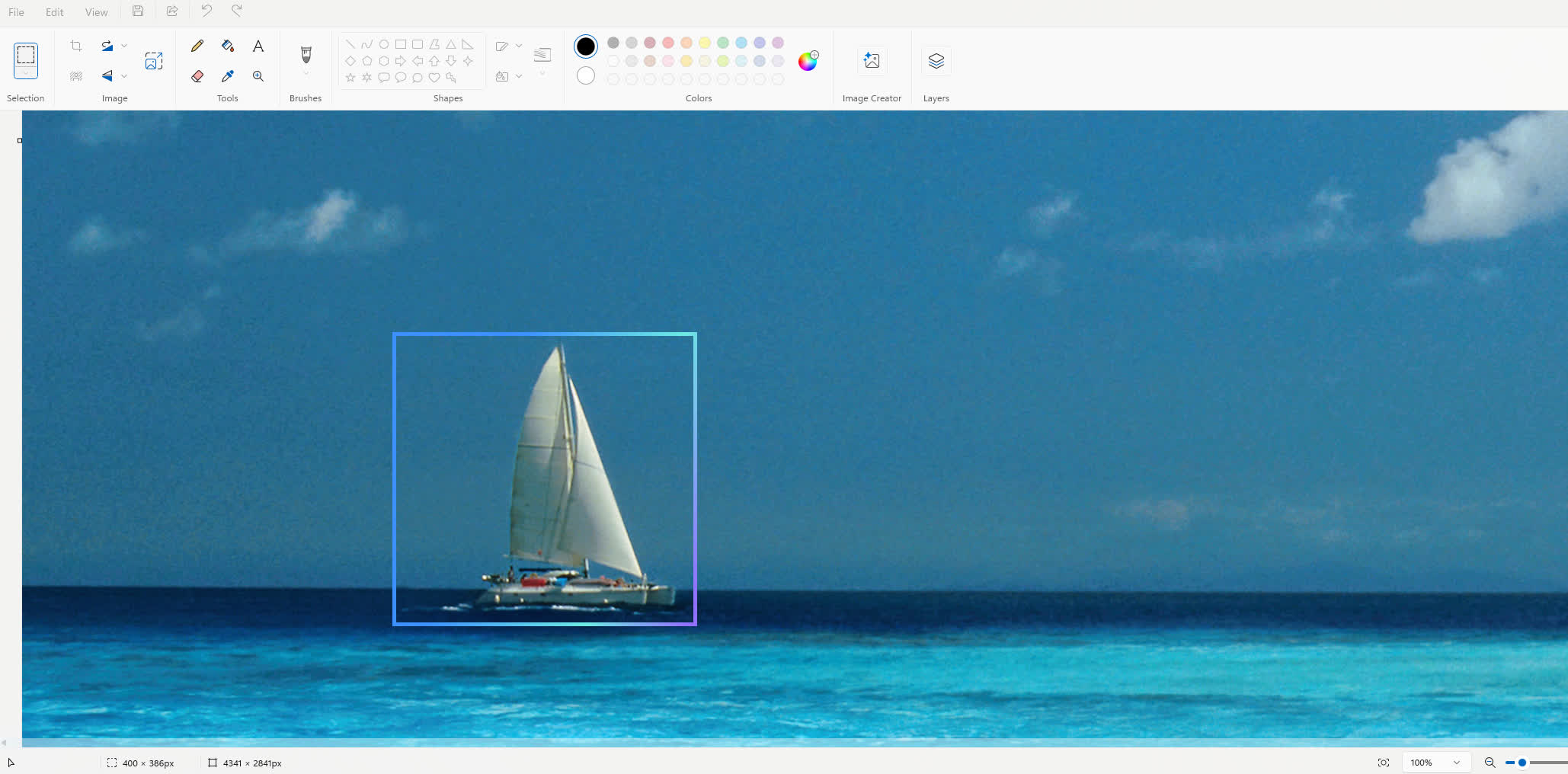Screen dimensions: 1568x774
Task: Pick the Pentagon shape
Action: pyautogui.click(x=367, y=61)
